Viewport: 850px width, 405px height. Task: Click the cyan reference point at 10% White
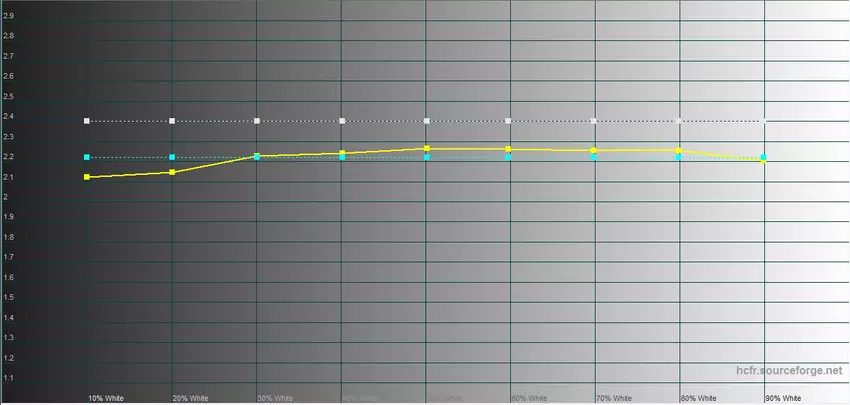(88, 157)
